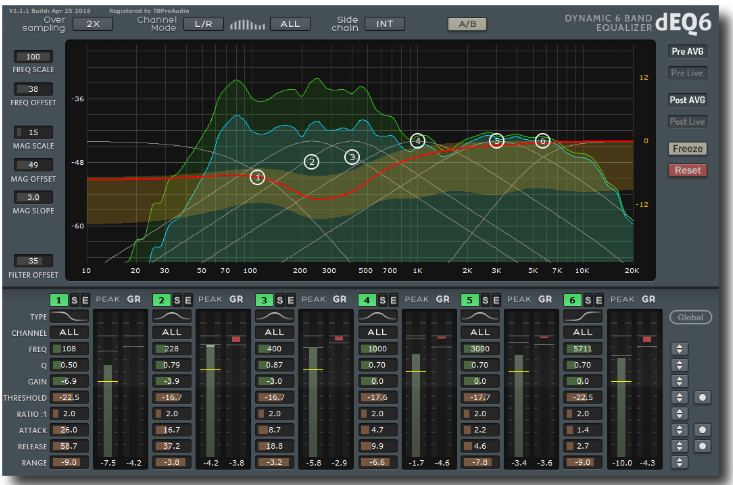Click the global stepper arrows for the RANGE row
The image size is (733, 485).
(679, 463)
